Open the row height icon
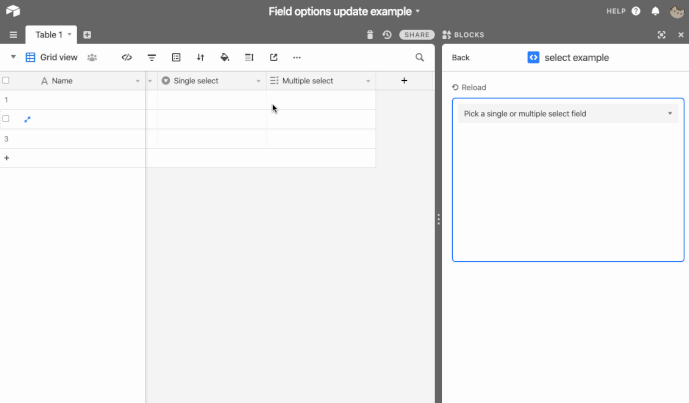 tap(249, 57)
